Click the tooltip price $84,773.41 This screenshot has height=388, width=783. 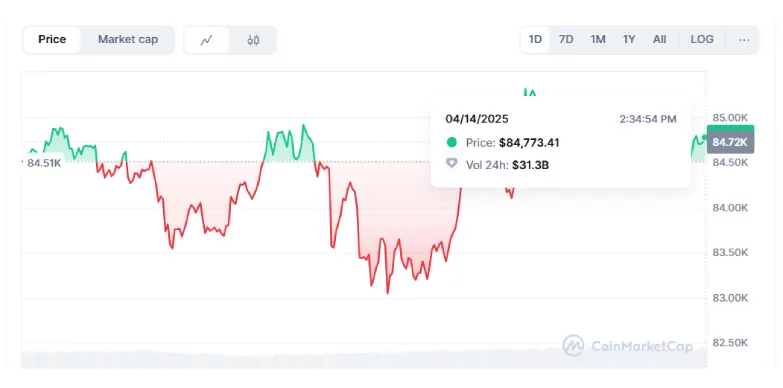(x=529, y=143)
